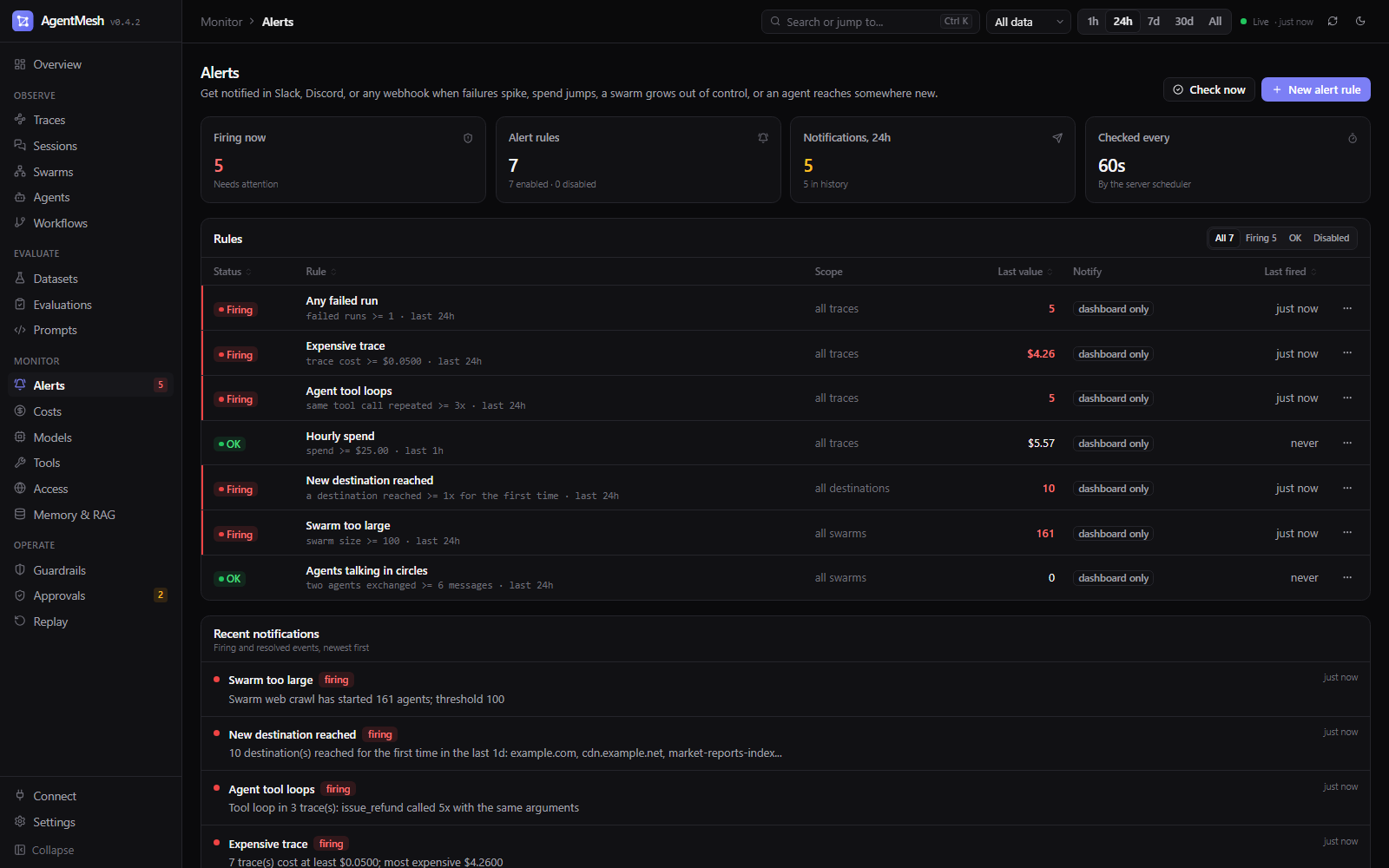Filter rules by OK tab

[x=1294, y=238]
